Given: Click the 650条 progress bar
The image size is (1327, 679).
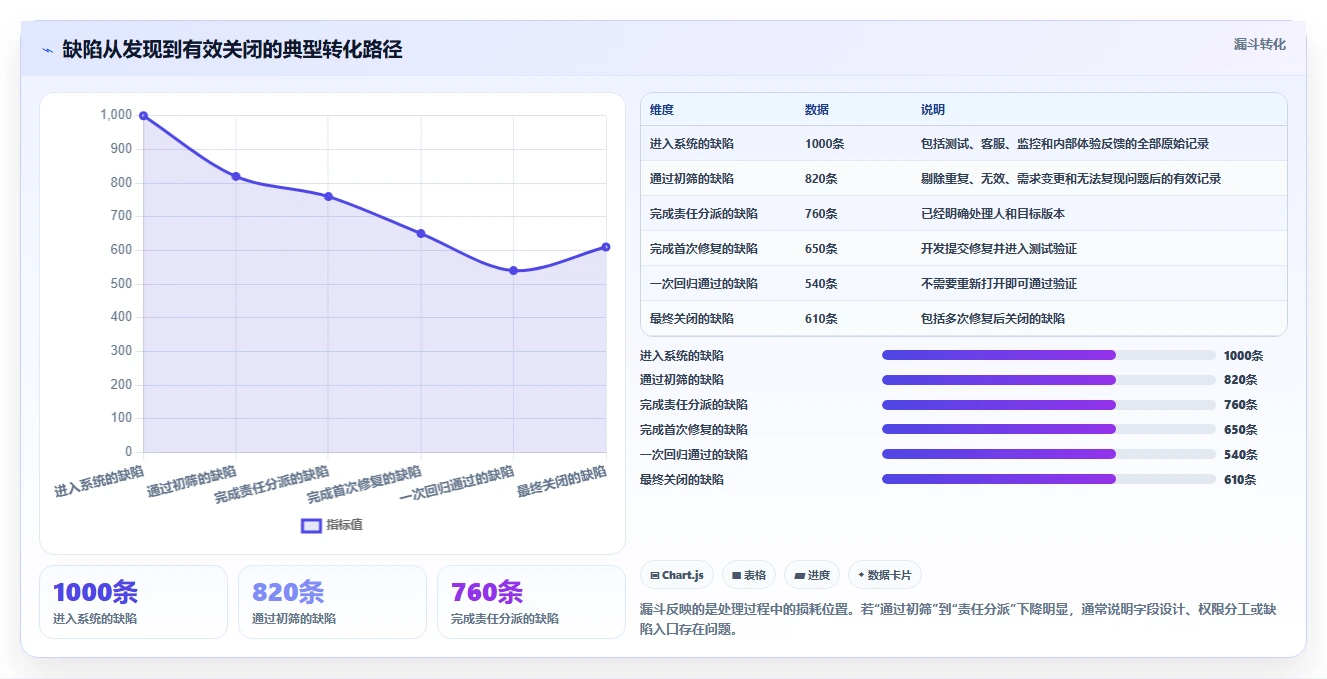Looking at the screenshot, I should 1049,429.
